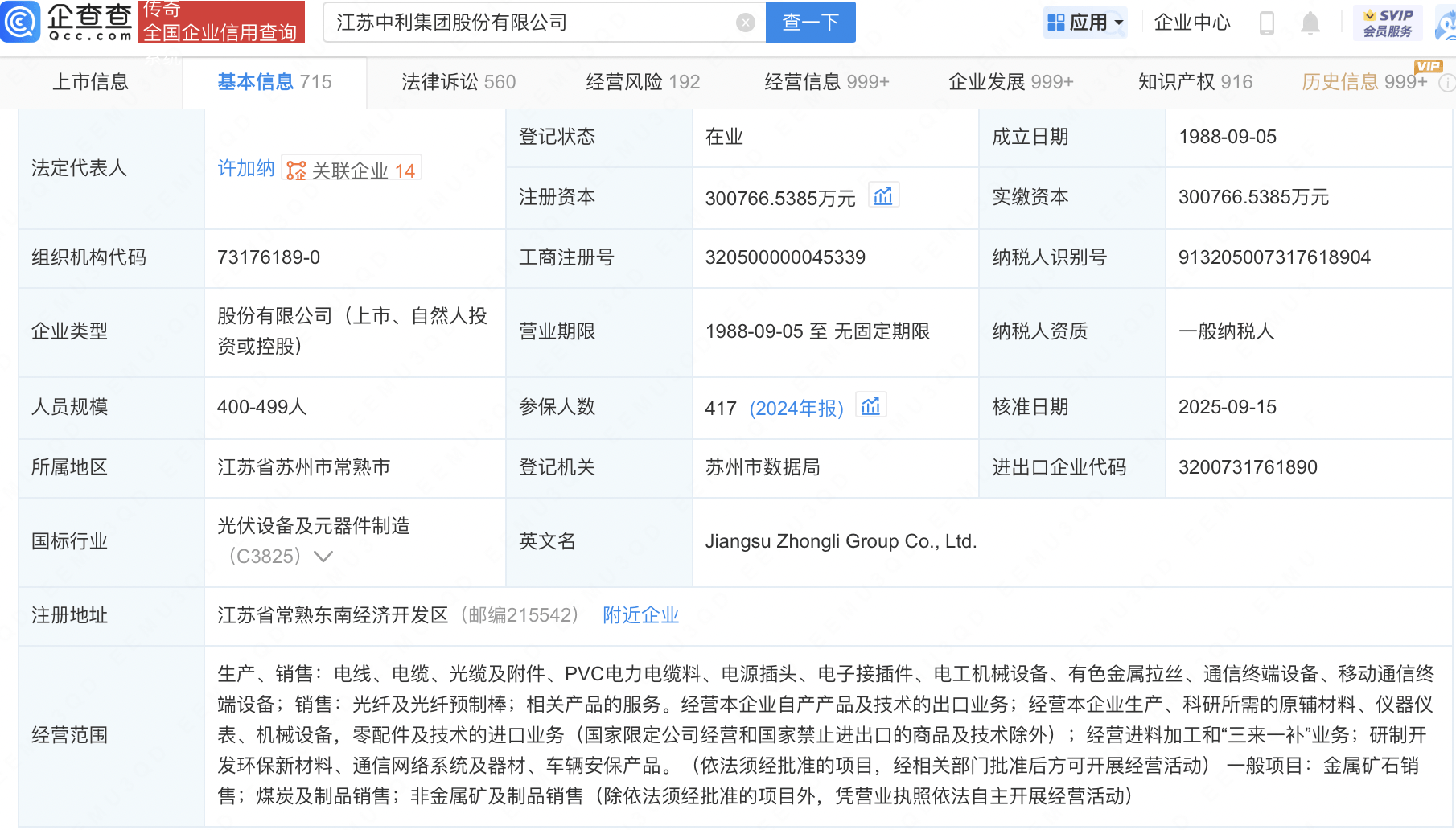1456x830 pixels.
Task: Select approval date 2025-09-15
Action: (1228, 407)
